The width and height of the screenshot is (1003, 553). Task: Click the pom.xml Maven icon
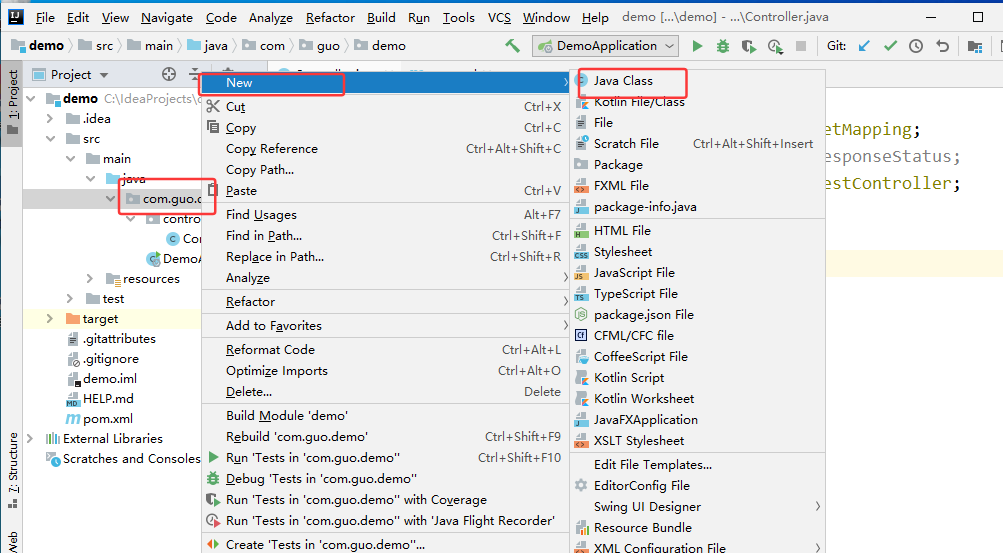pyautogui.click(x=73, y=419)
